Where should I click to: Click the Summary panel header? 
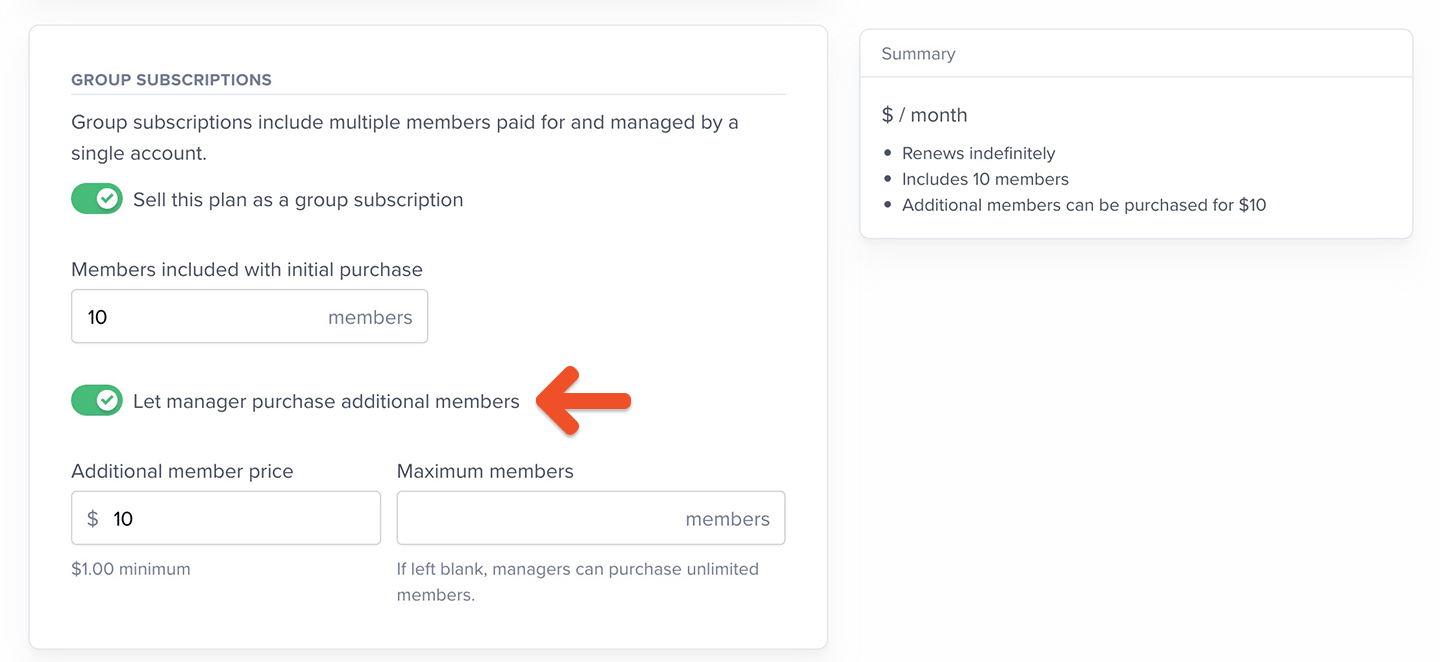[x=918, y=54]
